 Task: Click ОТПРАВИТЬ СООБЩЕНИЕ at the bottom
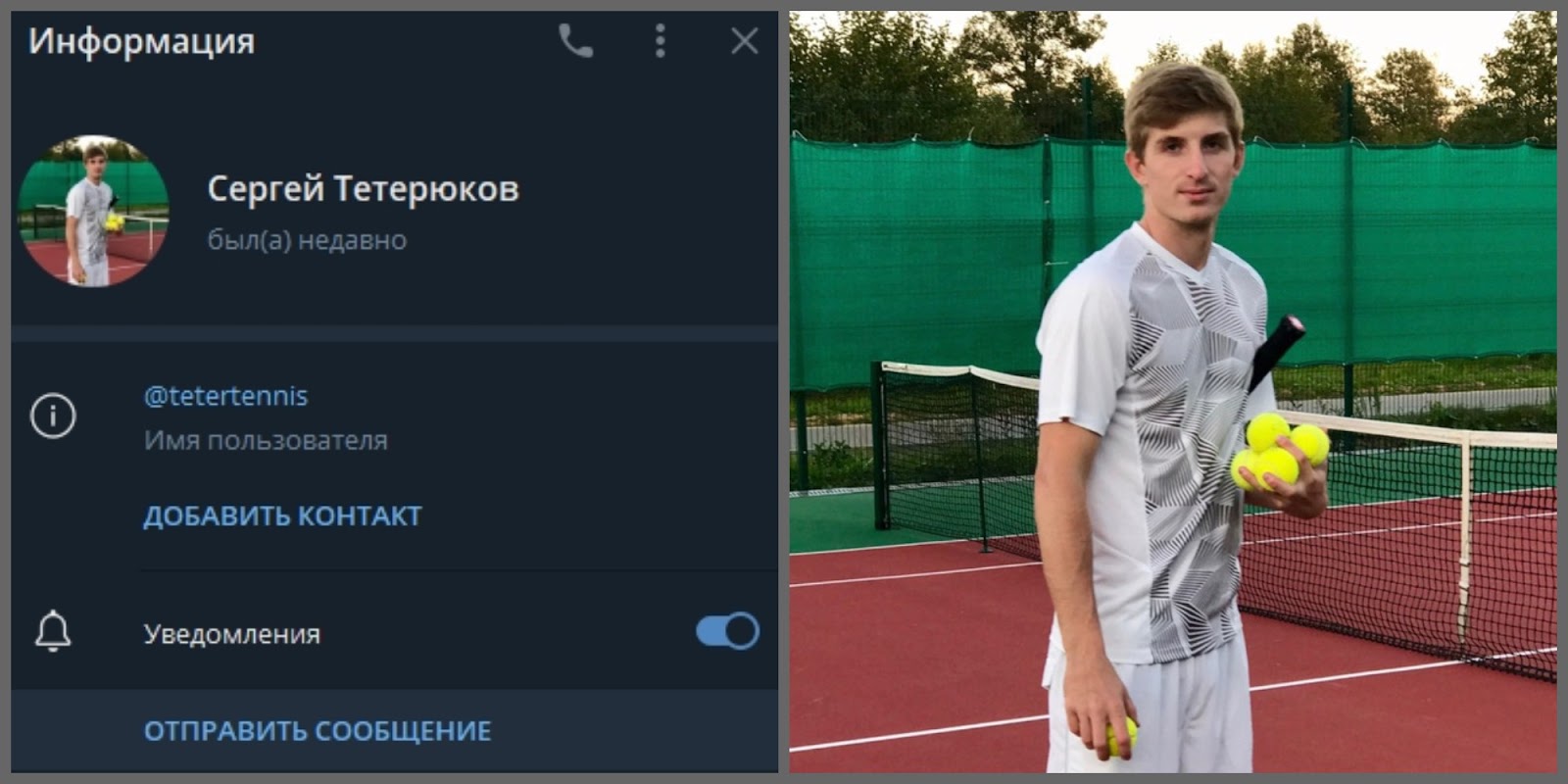(318, 730)
